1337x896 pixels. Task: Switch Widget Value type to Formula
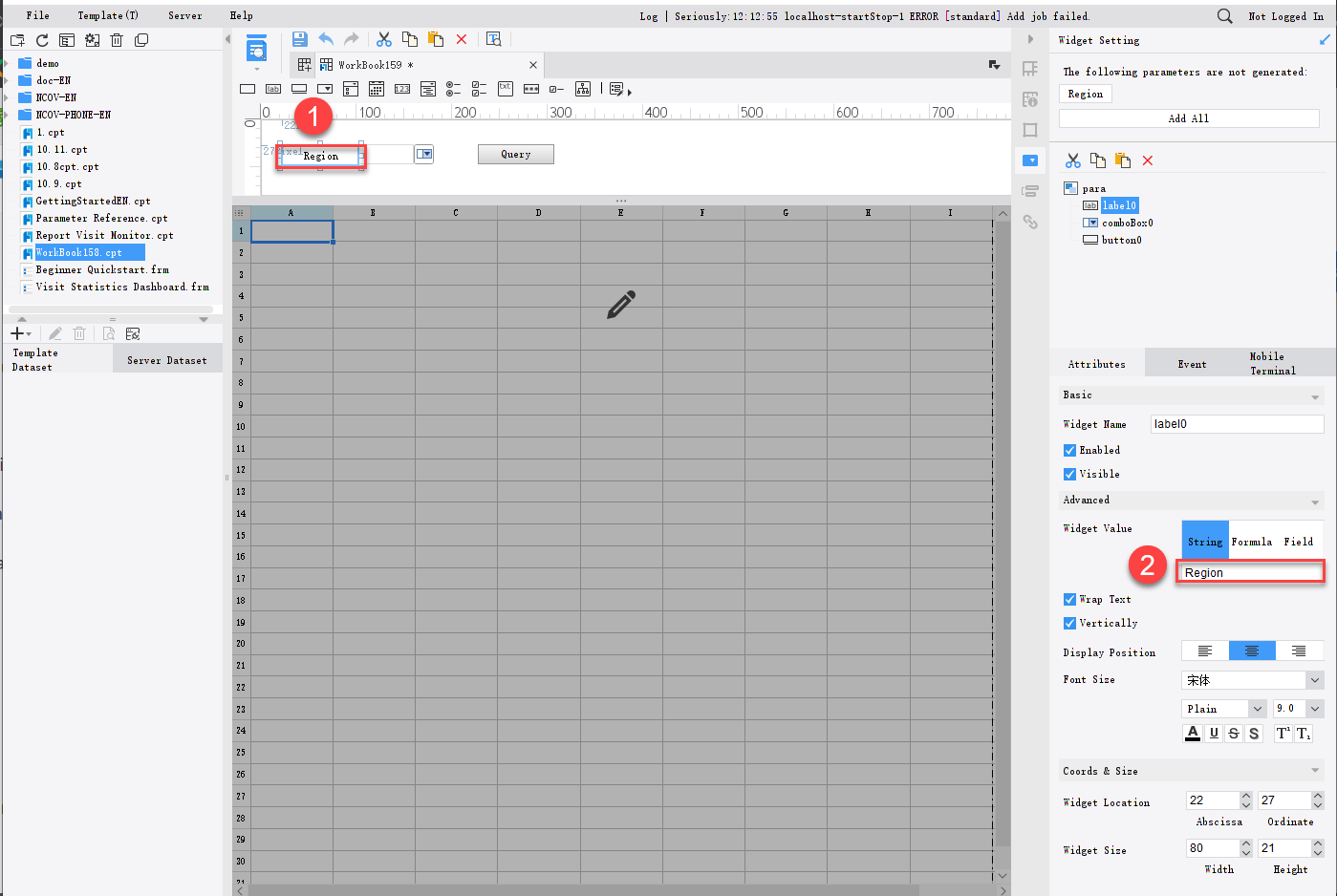pyautogui.click(x=1252, y=542)
